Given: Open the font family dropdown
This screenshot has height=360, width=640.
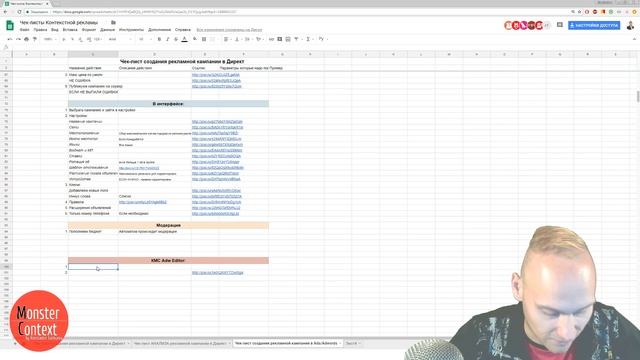Looking at the screenshot, I should pos(119,39).
